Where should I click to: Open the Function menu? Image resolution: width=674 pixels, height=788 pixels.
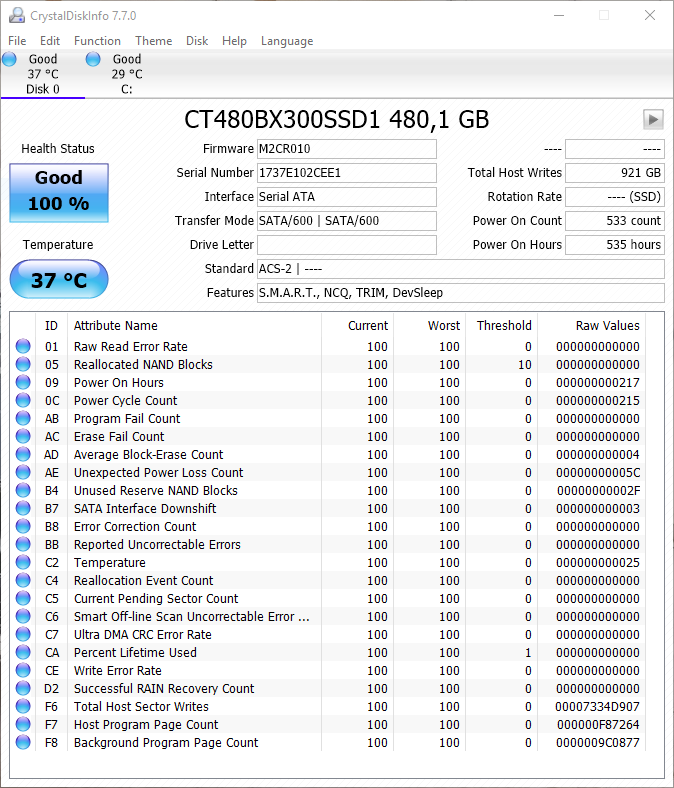pyautogui.click(x=97, y=41)
